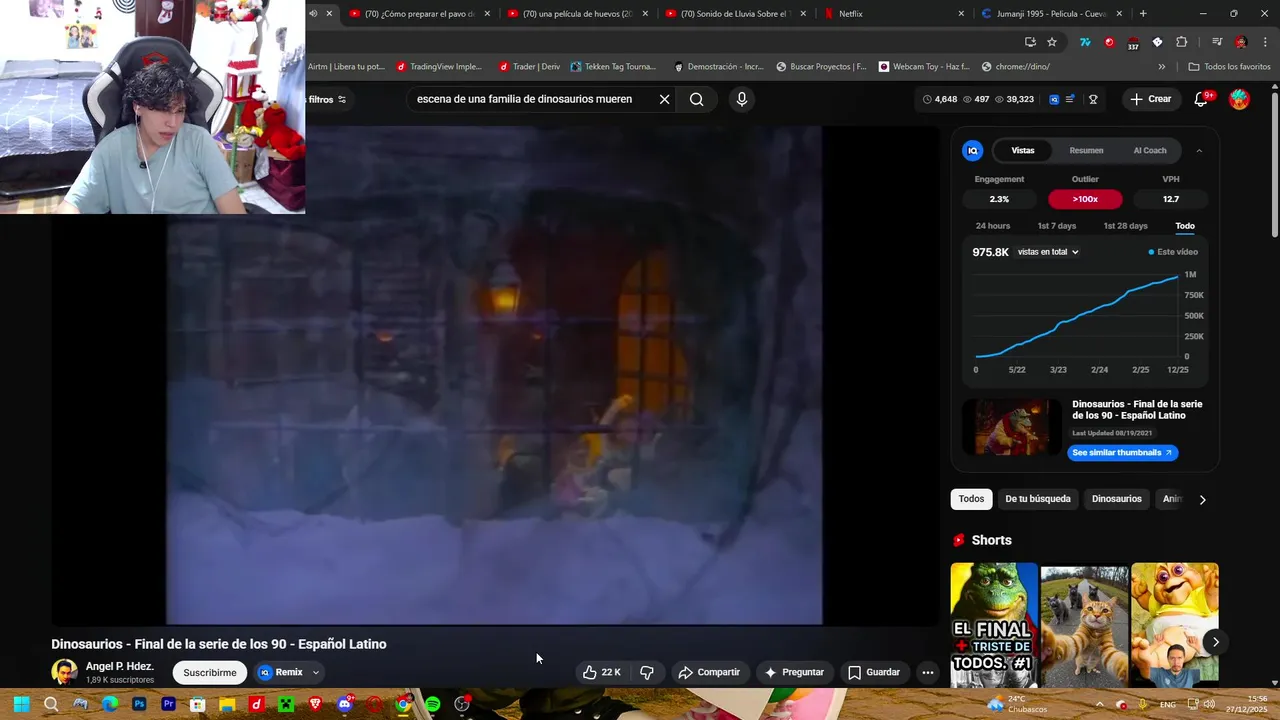The height and width of the screenshot is (720, 1280).
Task: Open the TradingView extension icon
Action: [x=1085, y=42]
